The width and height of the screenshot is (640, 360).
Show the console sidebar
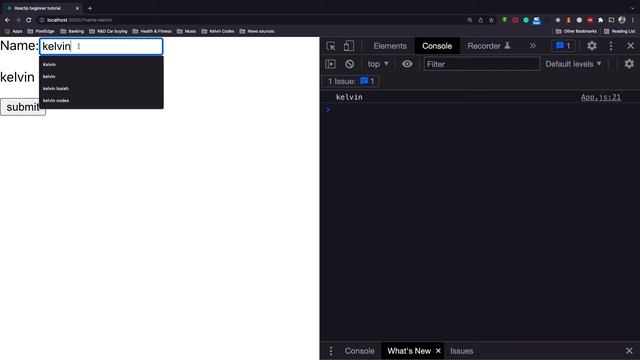coord(330,64)
